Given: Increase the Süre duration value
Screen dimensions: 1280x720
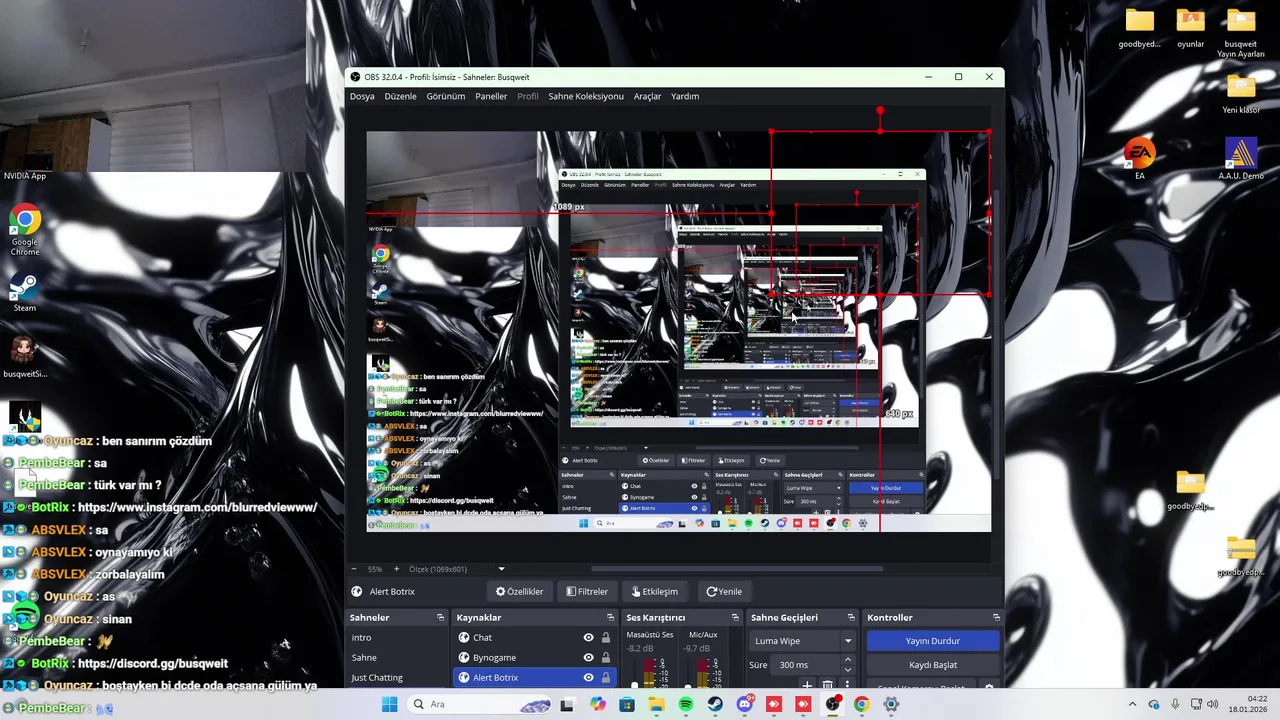Looking at the screenshot, I should [848, 660].
